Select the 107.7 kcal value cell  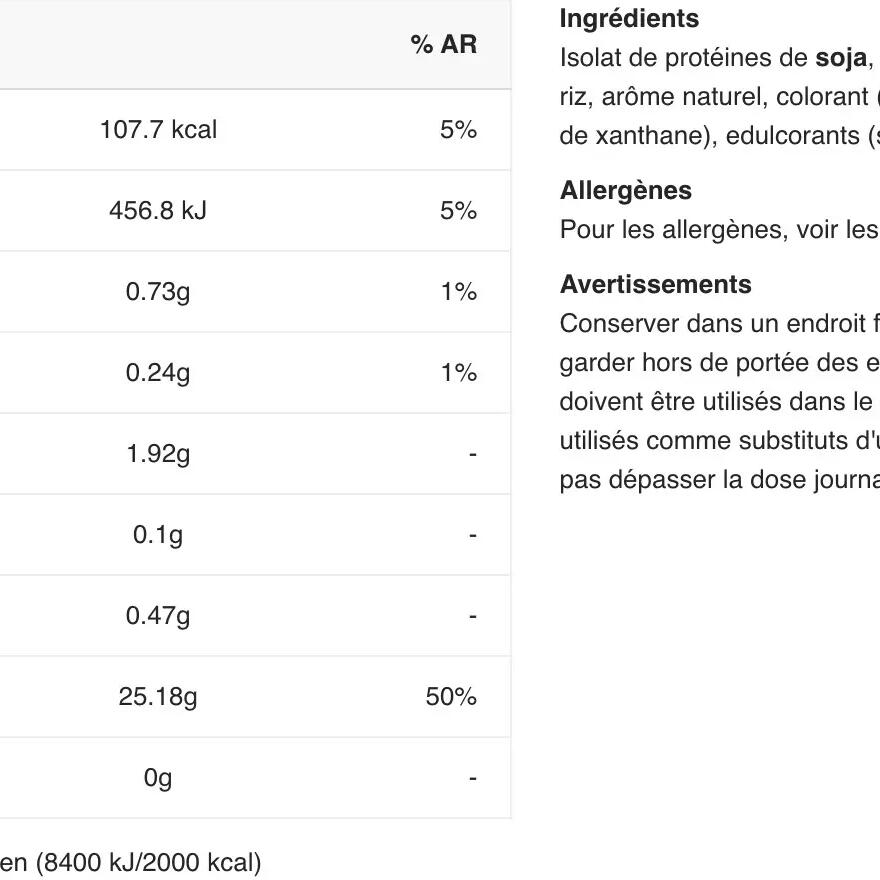point(158,130)
